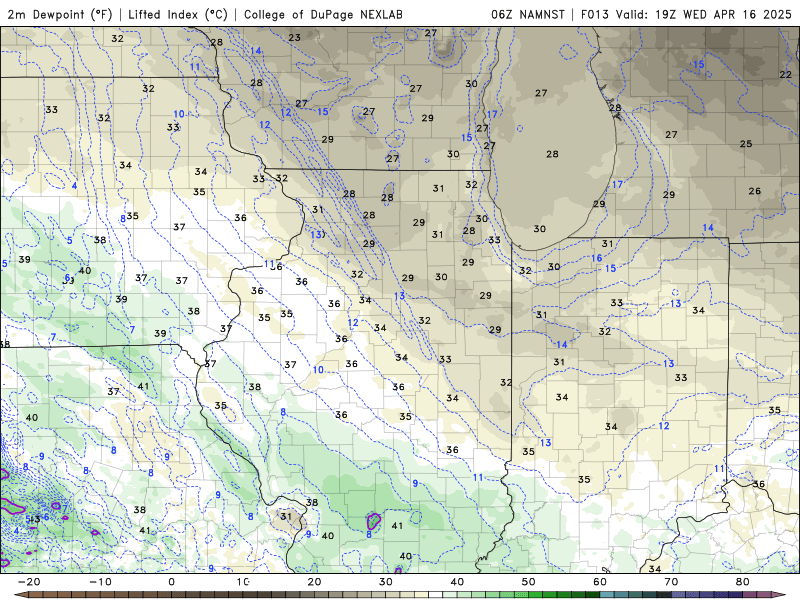Click the 80 label on the color scale
The image size is (800, 600).
pyautogui.click(x=743, y=582)
